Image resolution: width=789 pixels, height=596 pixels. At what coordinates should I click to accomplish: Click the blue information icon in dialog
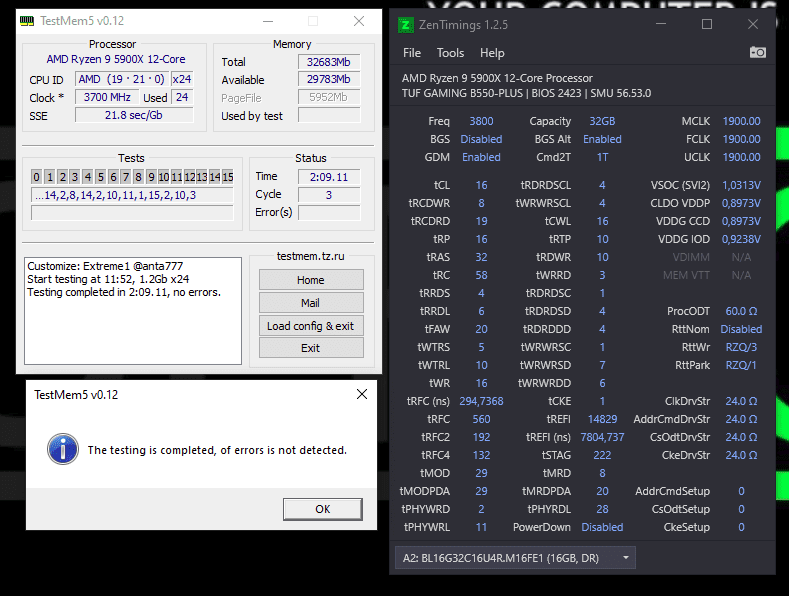(63, 449)
